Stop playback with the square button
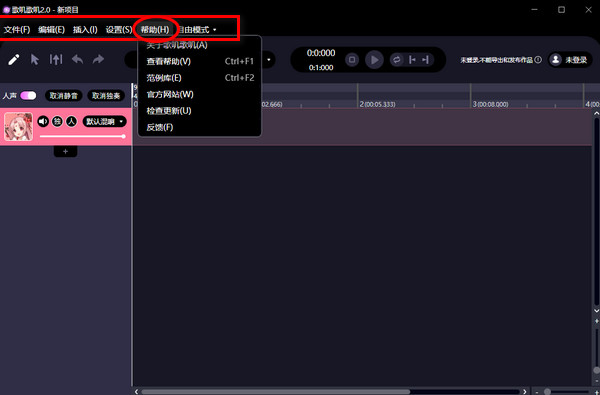Viewport: 600px width, 395px height. [x=352, y=60]
